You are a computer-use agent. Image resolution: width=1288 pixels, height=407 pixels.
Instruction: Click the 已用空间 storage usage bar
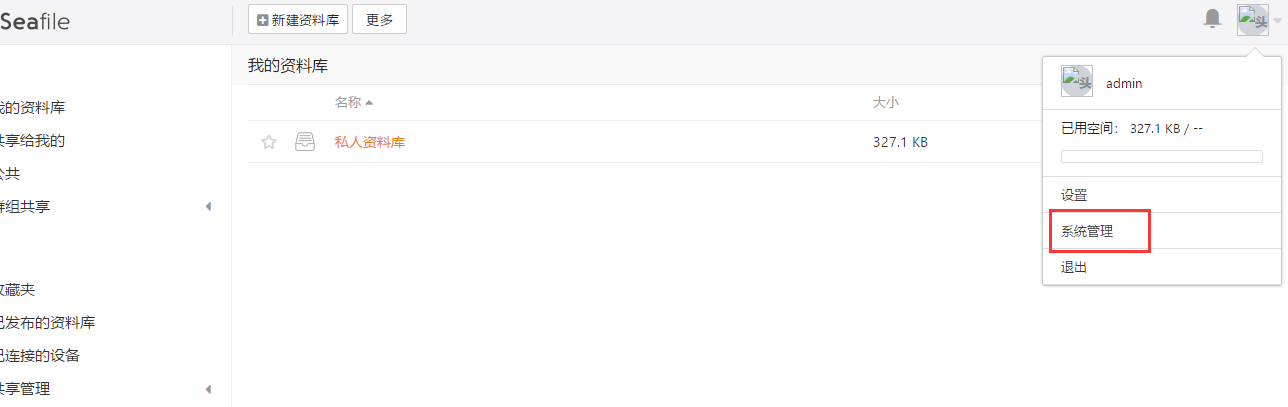coord(1161,156)
